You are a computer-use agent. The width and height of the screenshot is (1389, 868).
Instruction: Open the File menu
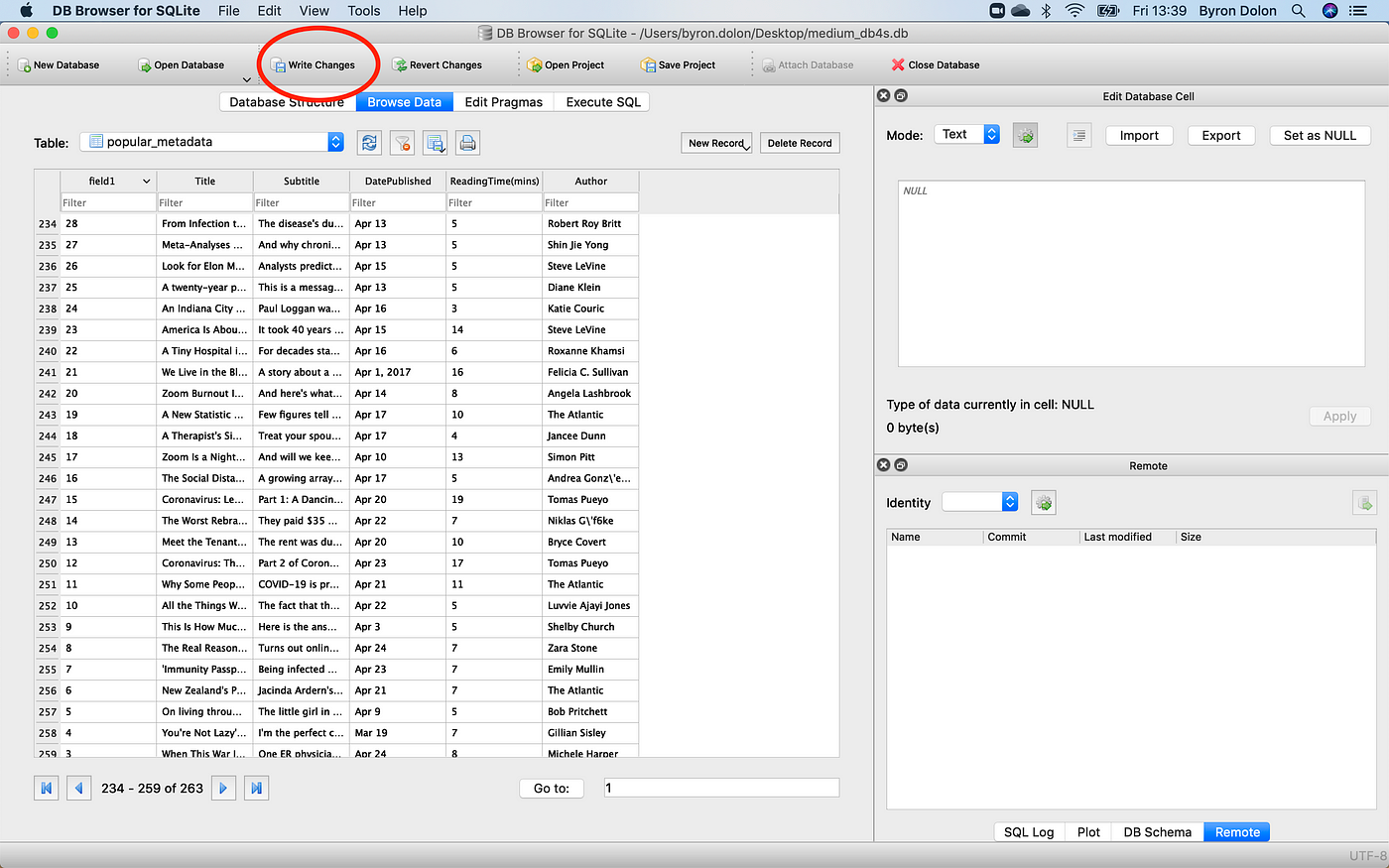click(x=229, y=11)
